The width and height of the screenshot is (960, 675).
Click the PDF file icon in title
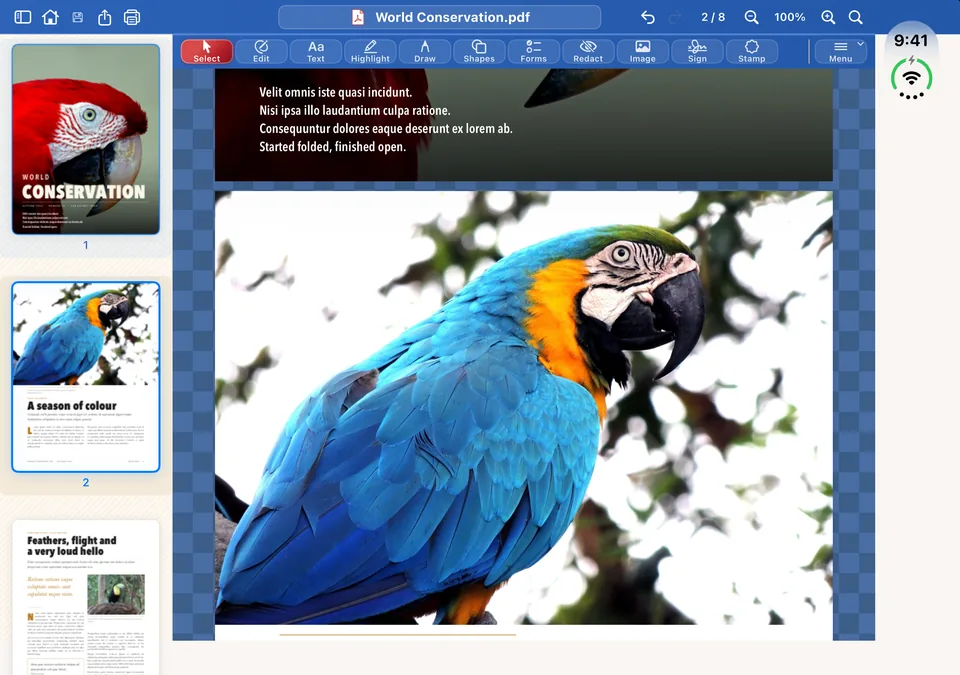pos(358,17)
